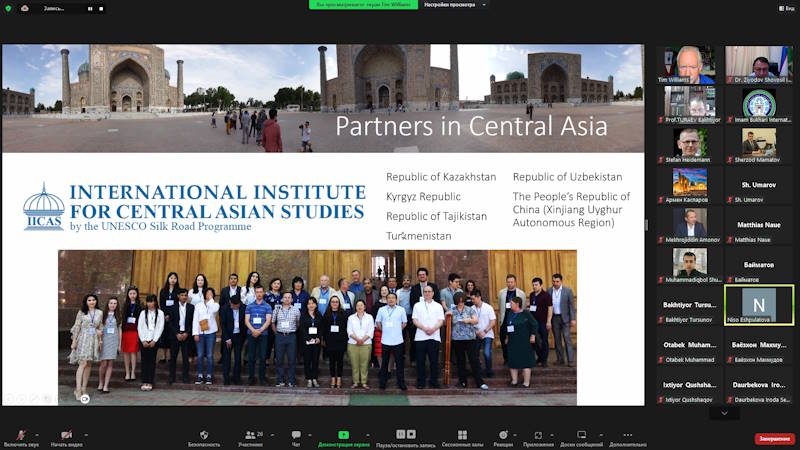Screen dimensions: 800x450
Task: Click 'Republic of Kazakhstan' text on slide
Action: pyautogui.click(x=441, y=177)
